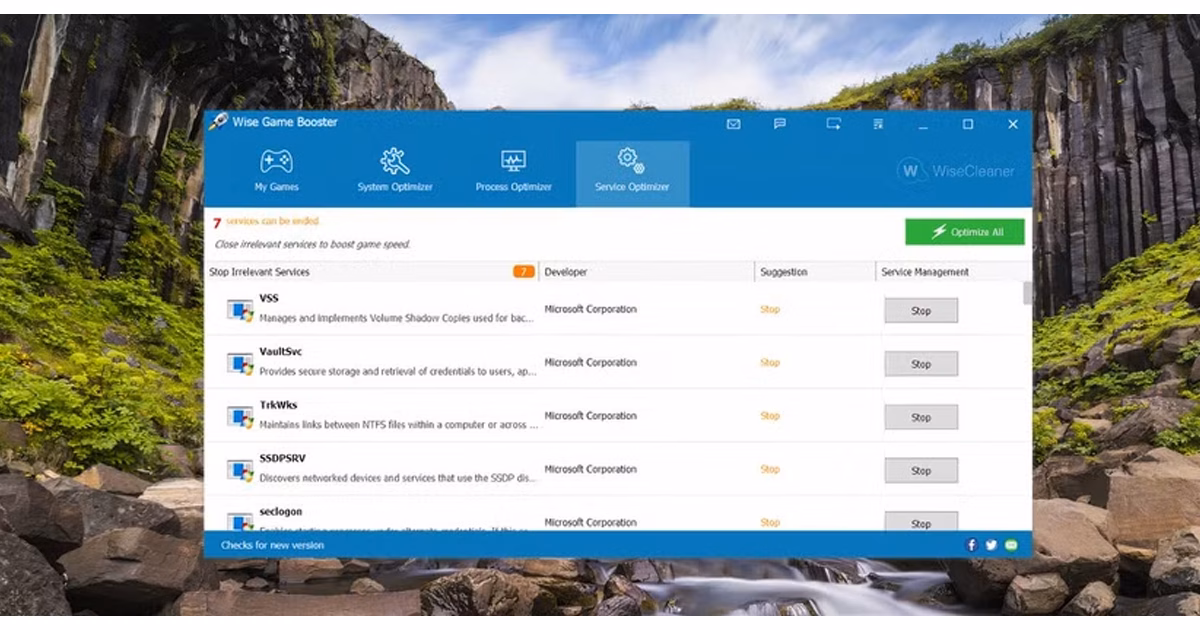Select the VaultSvc service name
1200x630 pixels.
(281, 352)
